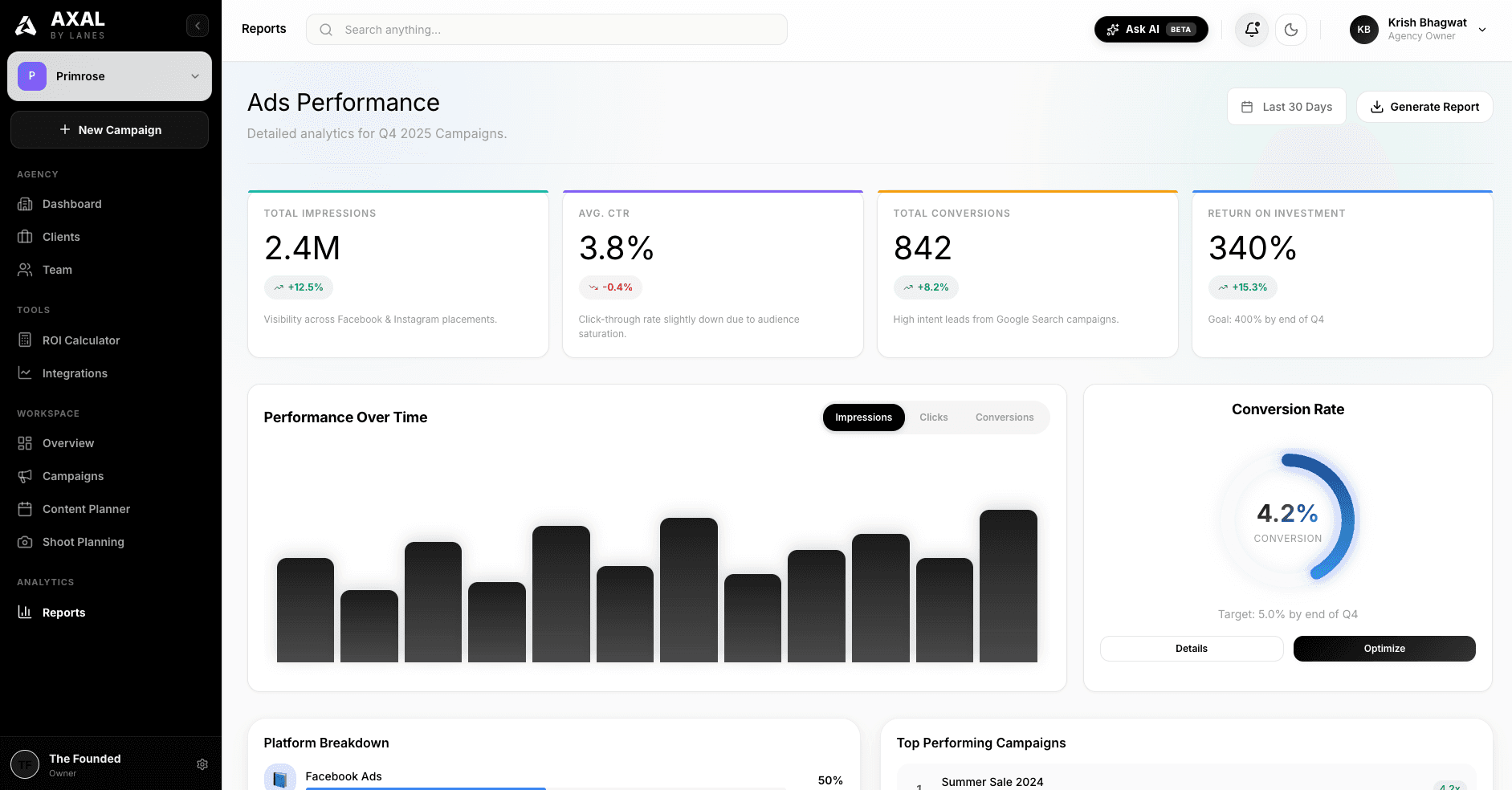Open ROI Calculator from the sidebar

(81, 340)
